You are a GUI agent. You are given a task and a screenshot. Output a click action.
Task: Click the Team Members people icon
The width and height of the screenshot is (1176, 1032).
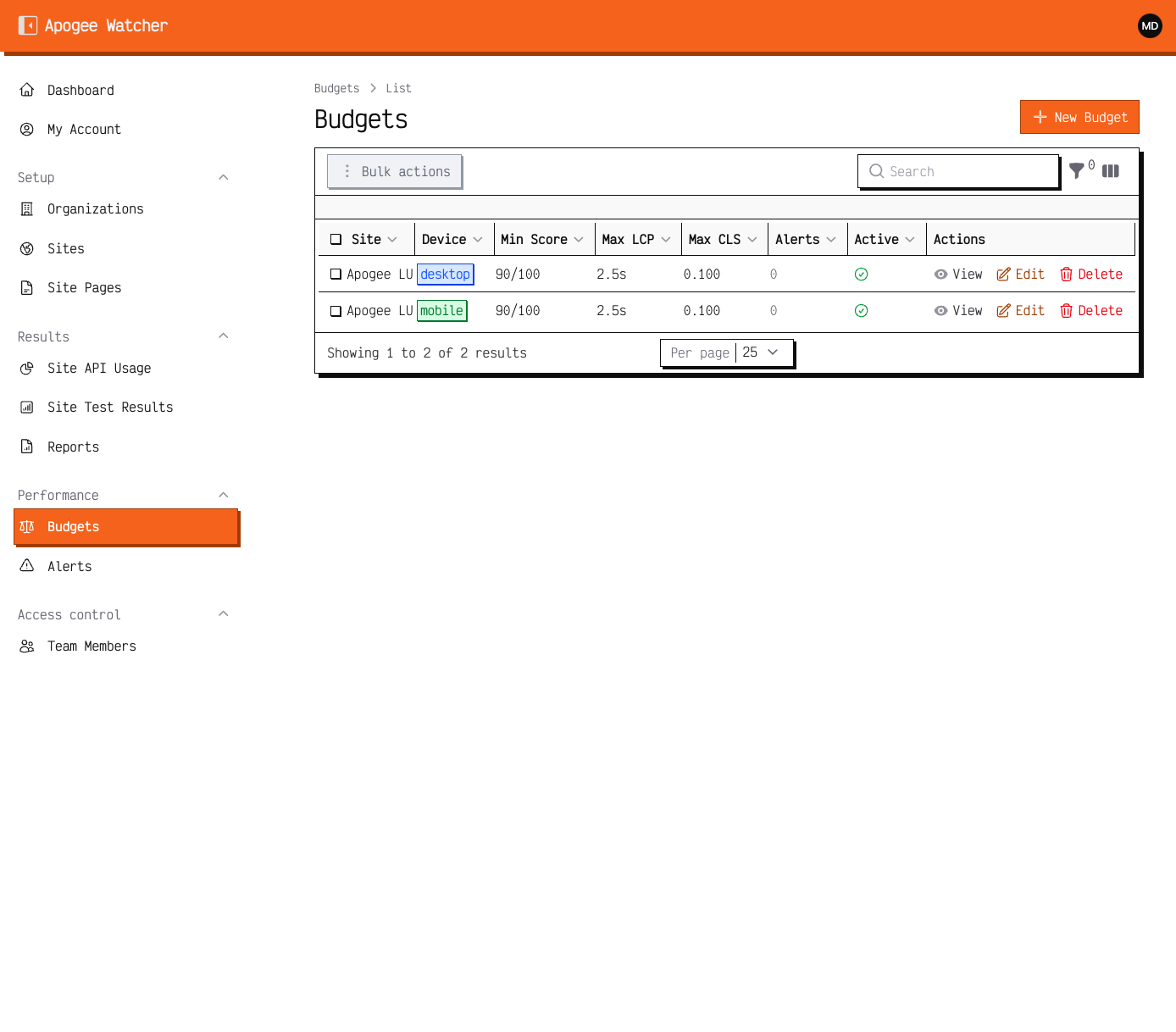pyautogui.click(x=27, y=646)
